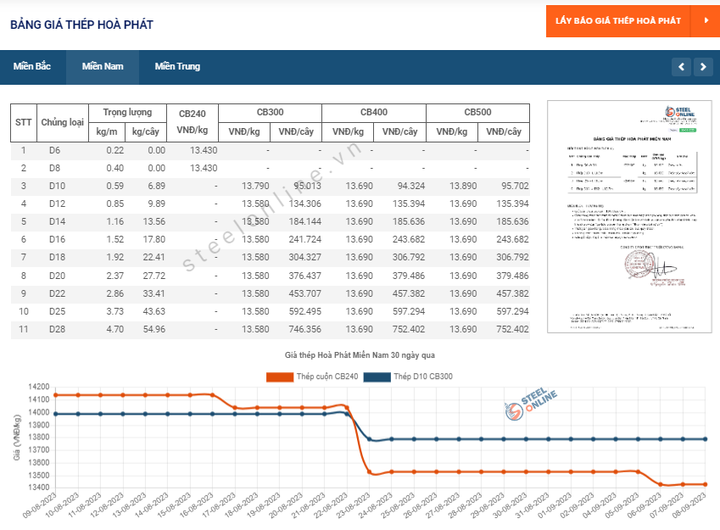
Task: Select the D12 row label
Action: [x=57, y=204]
